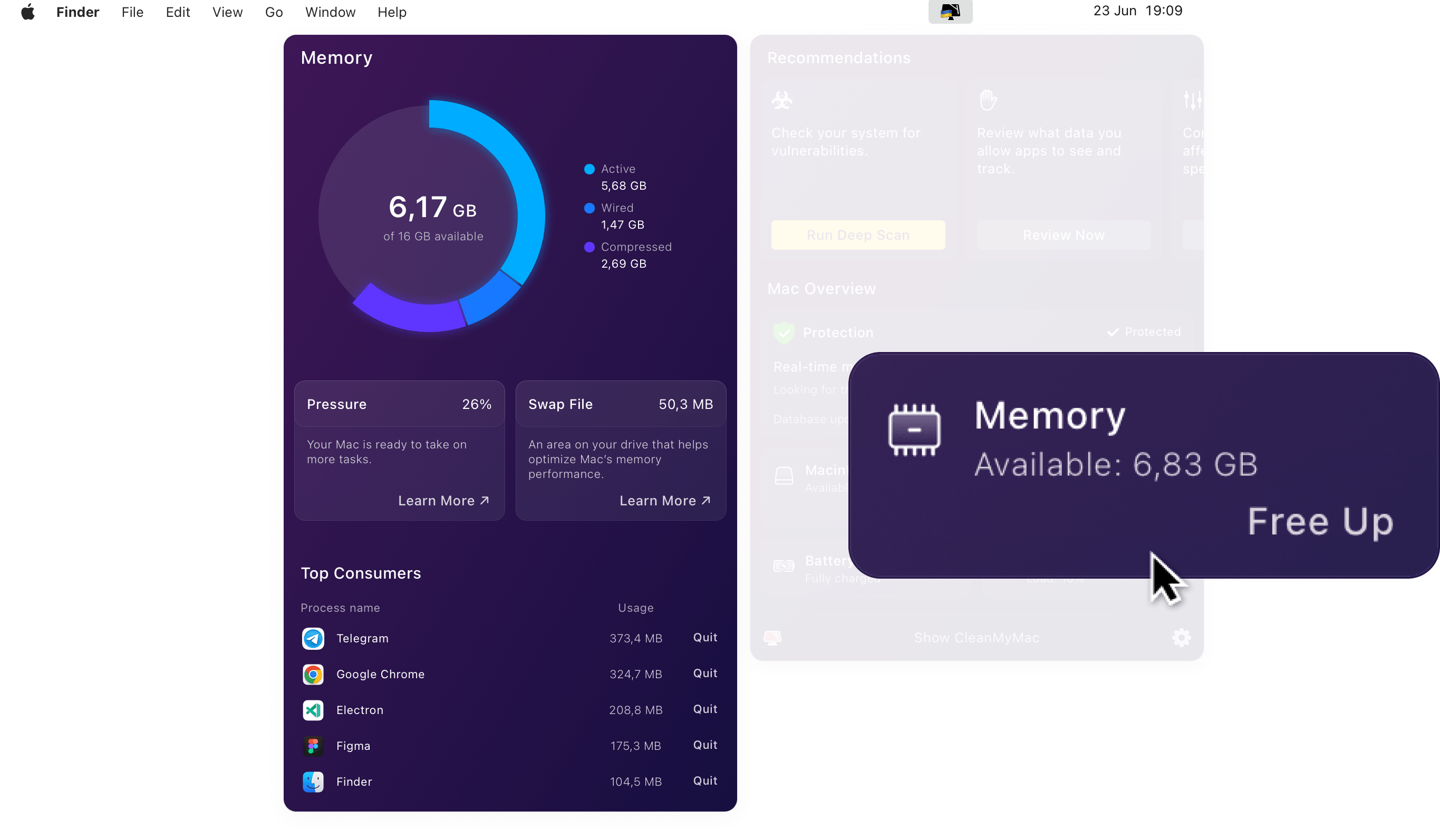Open the Window menu
Viewport: 1440px width, 840px height.
pos(330,12)
